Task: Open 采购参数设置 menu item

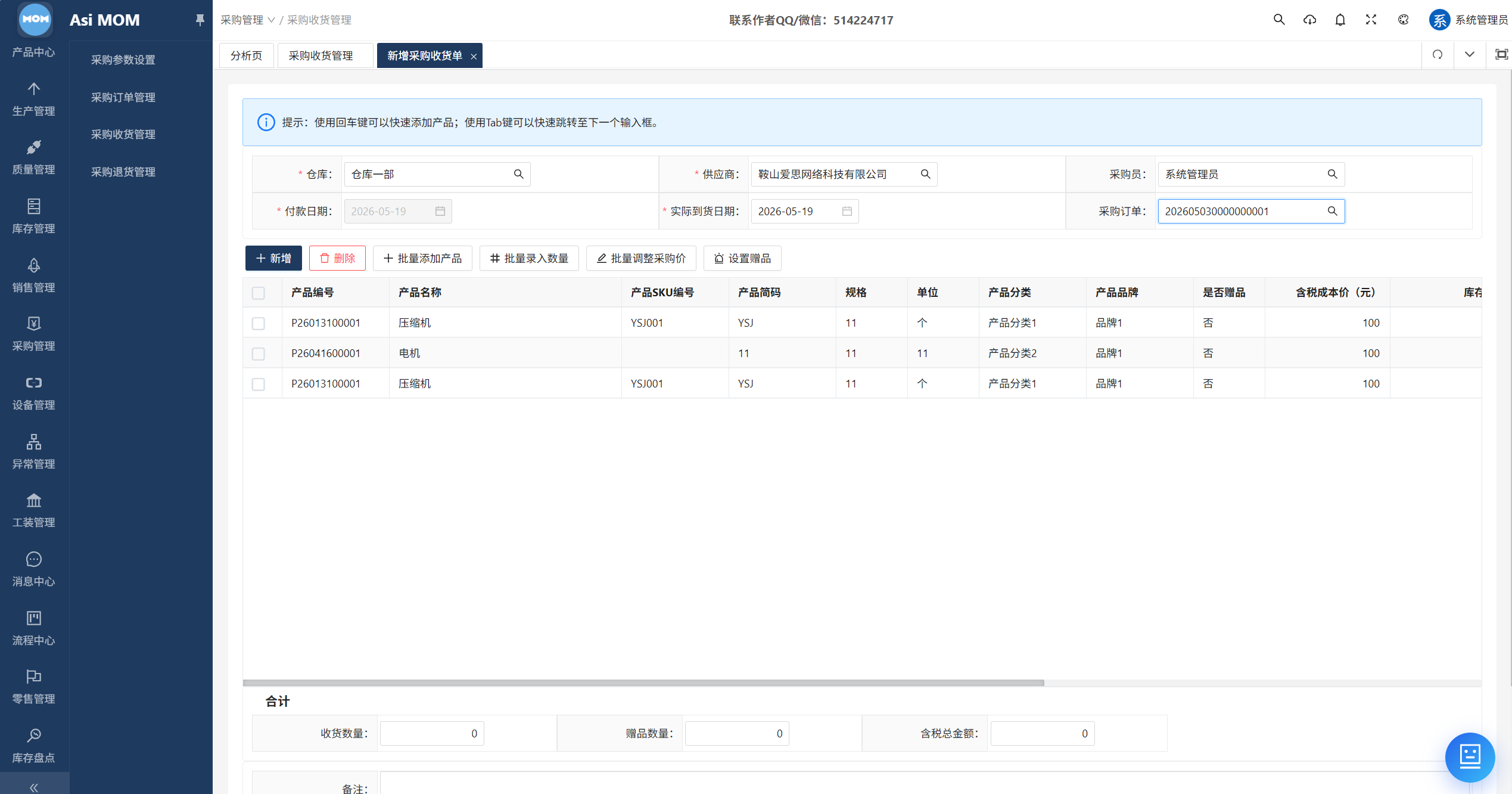Action: (x=123, y=60)
